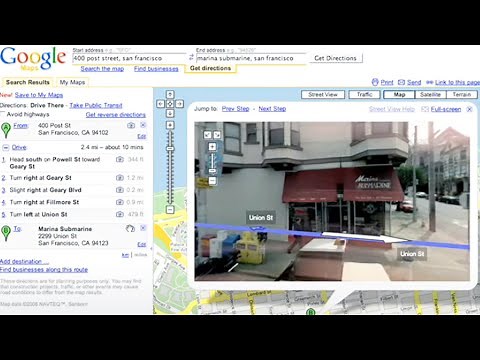Click the Drive link
The width and height of the screenshot is (480, 360).
tap(19, 147)
